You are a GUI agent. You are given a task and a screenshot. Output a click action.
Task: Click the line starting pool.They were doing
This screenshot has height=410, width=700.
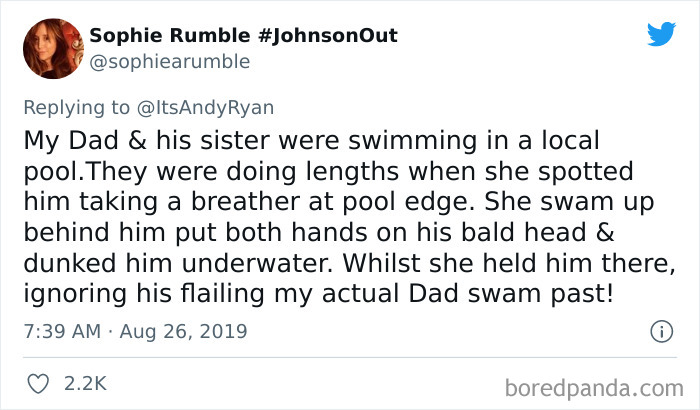(x=328, y=172)
